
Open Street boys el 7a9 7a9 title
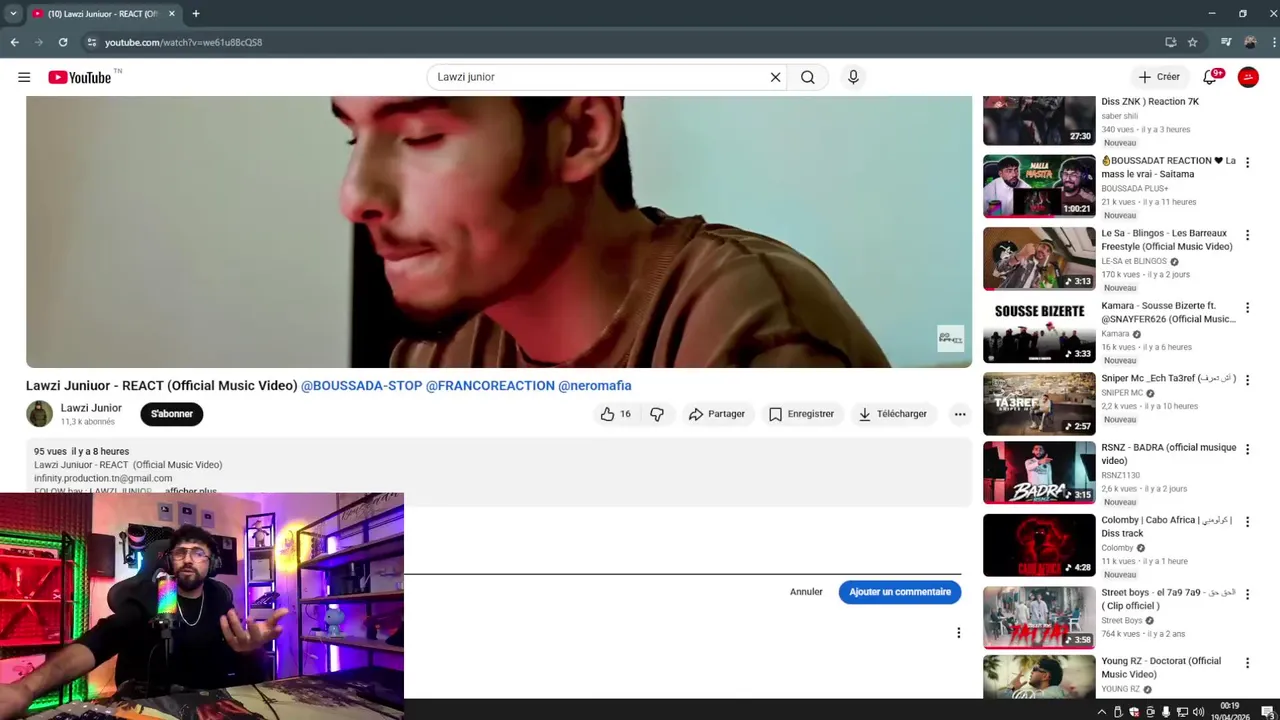[1168, 599]
